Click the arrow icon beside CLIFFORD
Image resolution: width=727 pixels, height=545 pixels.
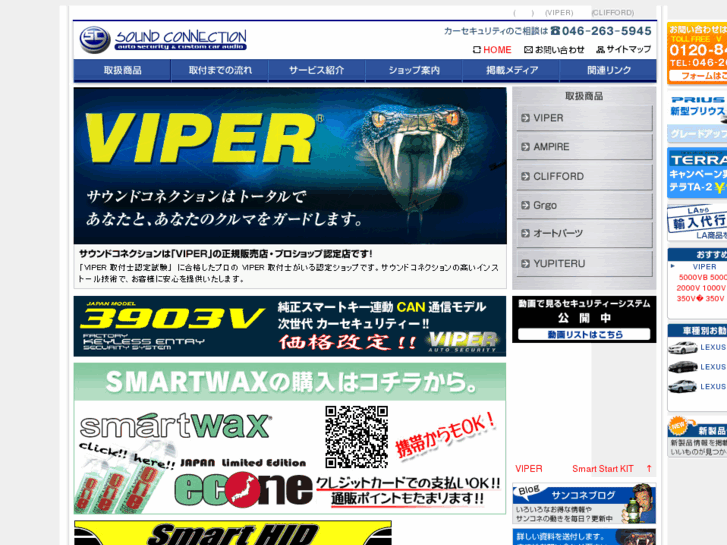click(525, 176)
